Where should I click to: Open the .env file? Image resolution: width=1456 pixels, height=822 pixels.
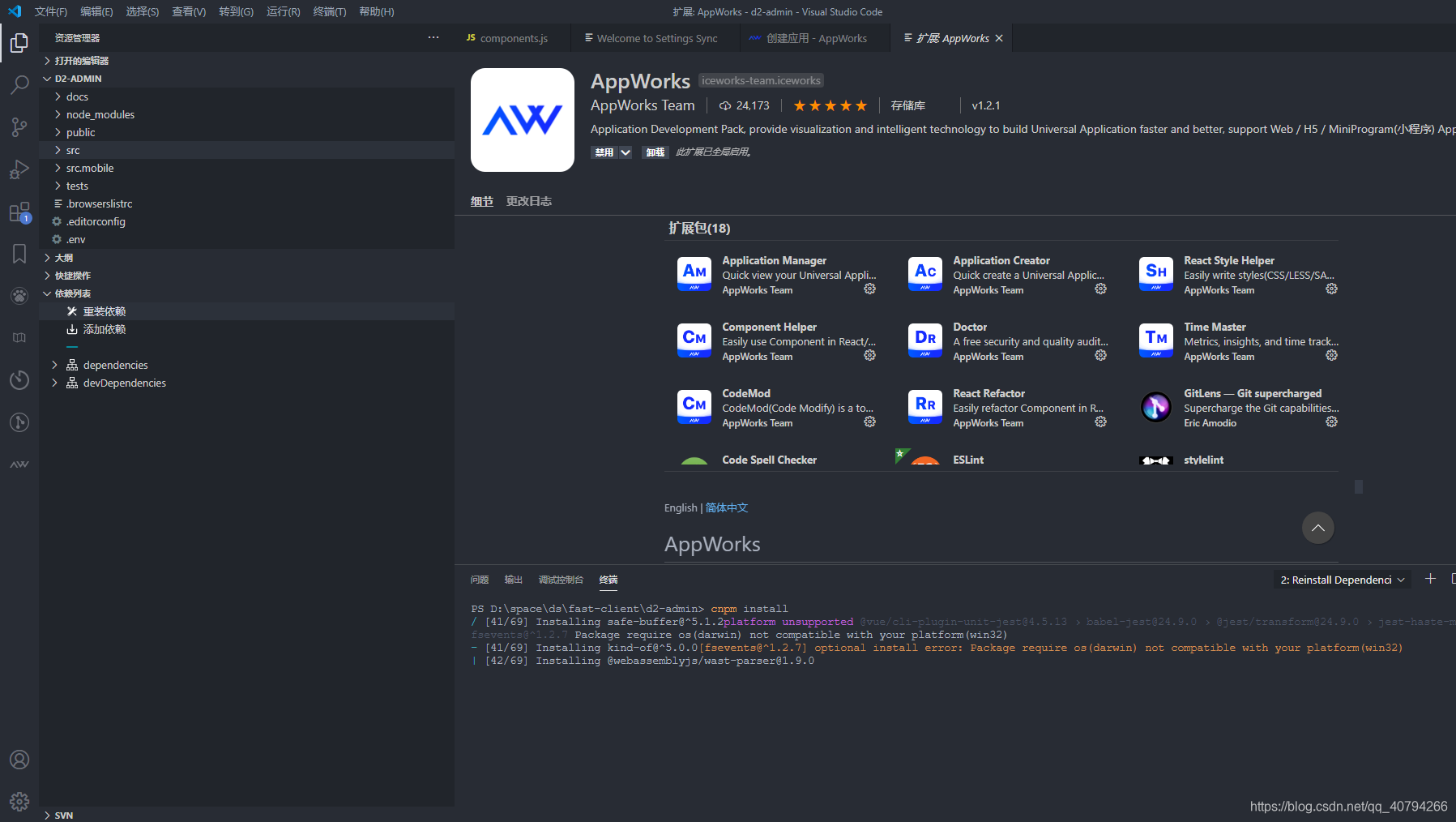point(246,239)
